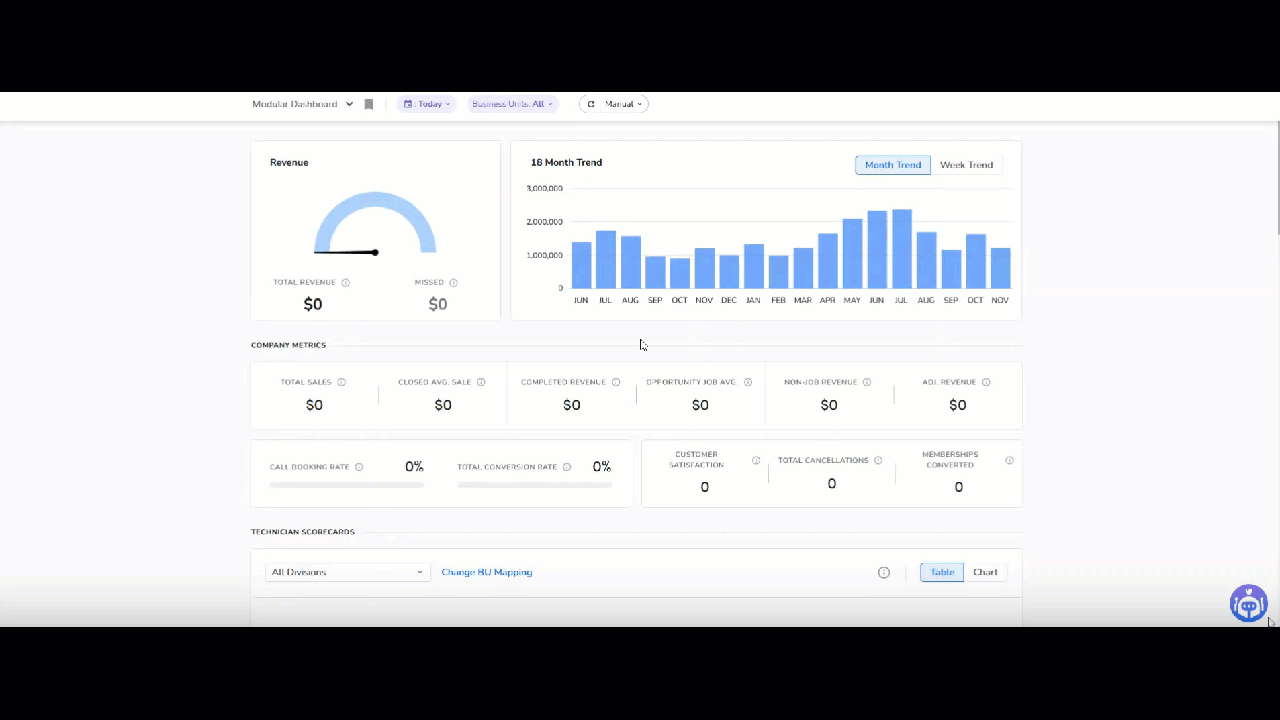Click info icon beside Call Booking Rate
Screen dimensions: 1280x720
pos(359,467)
